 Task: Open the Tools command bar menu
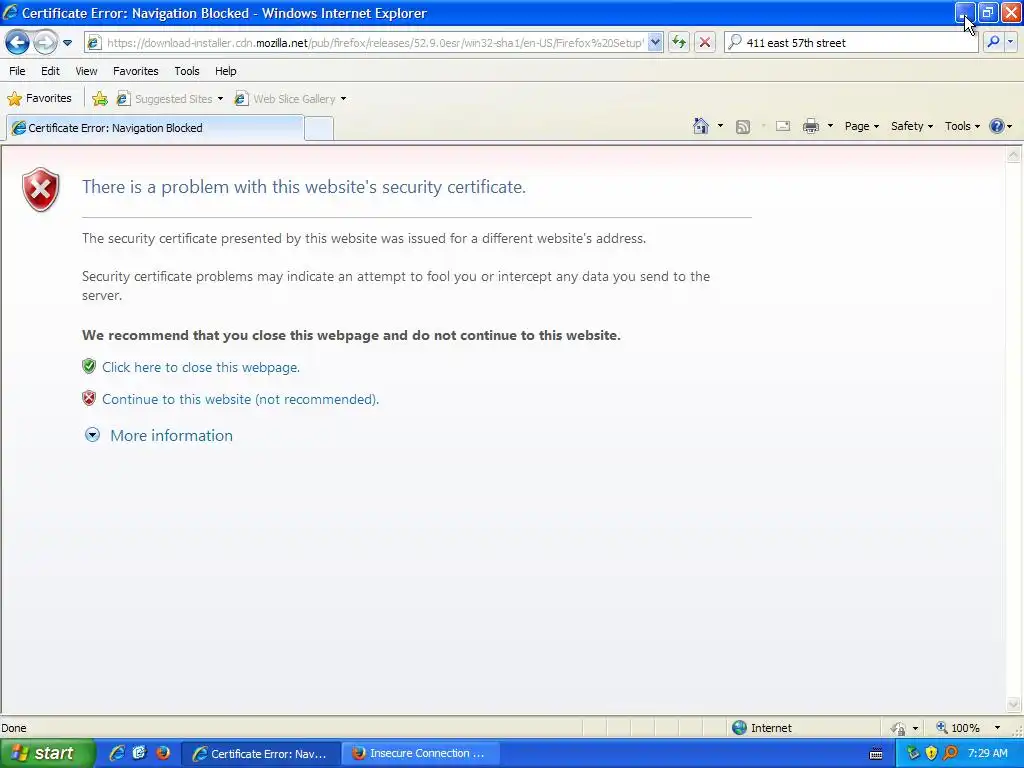(x=962, y=126)
